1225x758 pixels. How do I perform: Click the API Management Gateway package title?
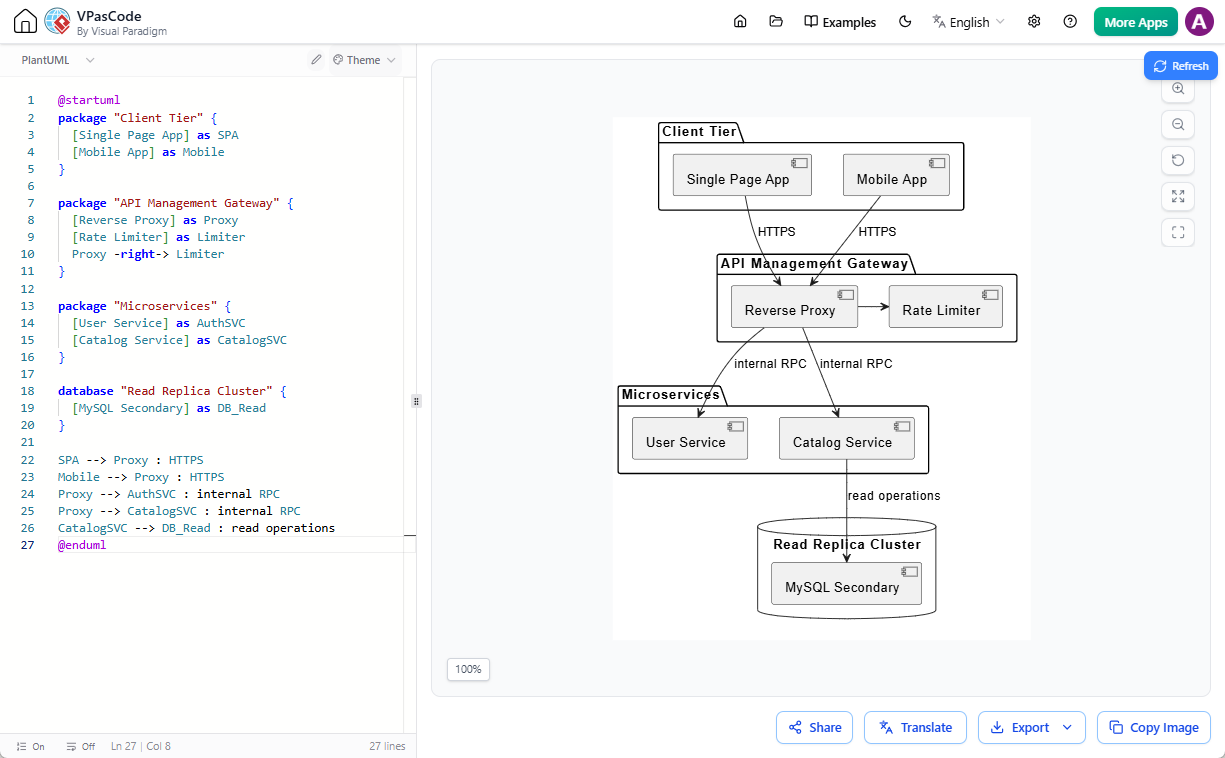point(814,264)
